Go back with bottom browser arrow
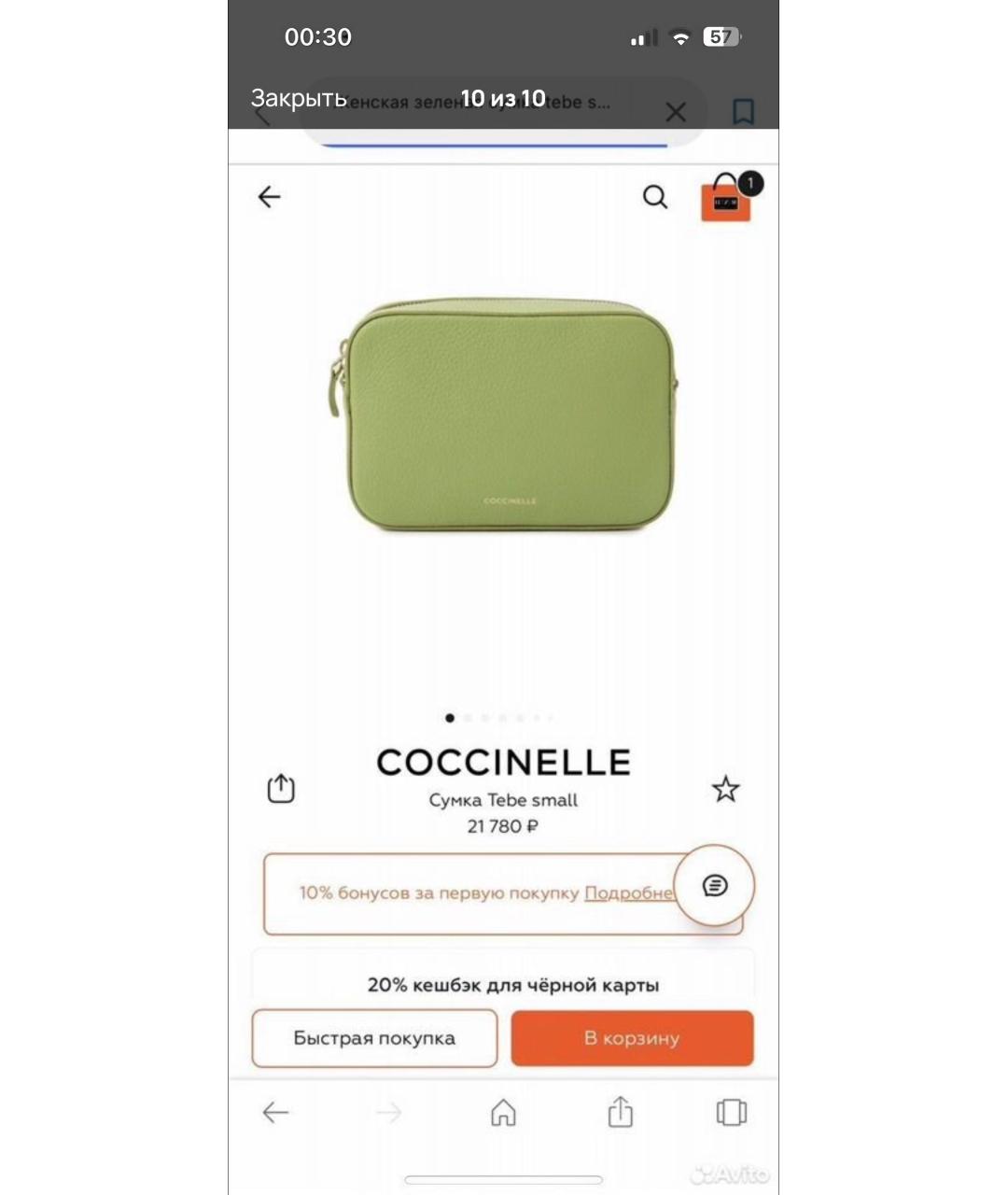This screenshot has width=1008, height=1195. (275, 1112)
